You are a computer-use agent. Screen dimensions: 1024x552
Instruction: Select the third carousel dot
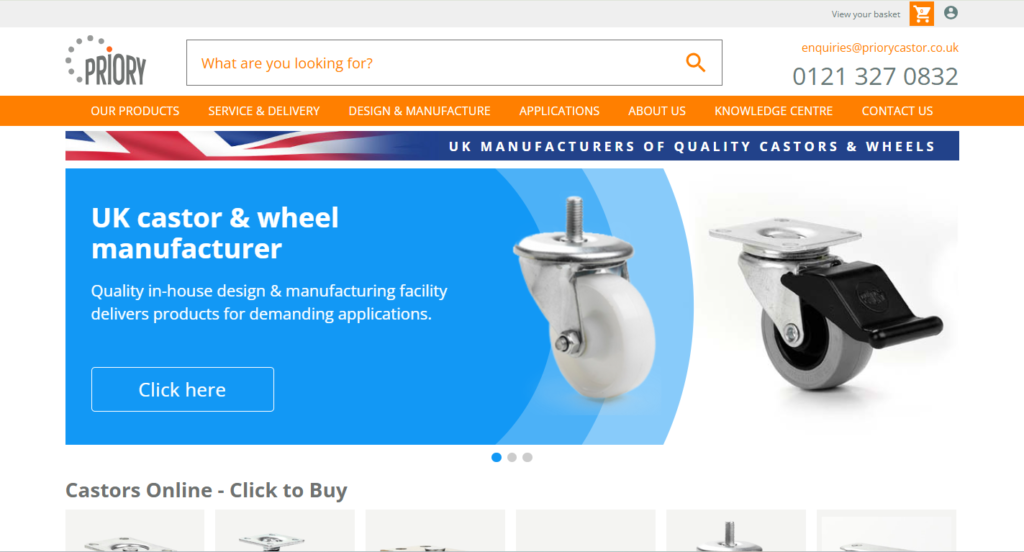(x=528, y=457)
